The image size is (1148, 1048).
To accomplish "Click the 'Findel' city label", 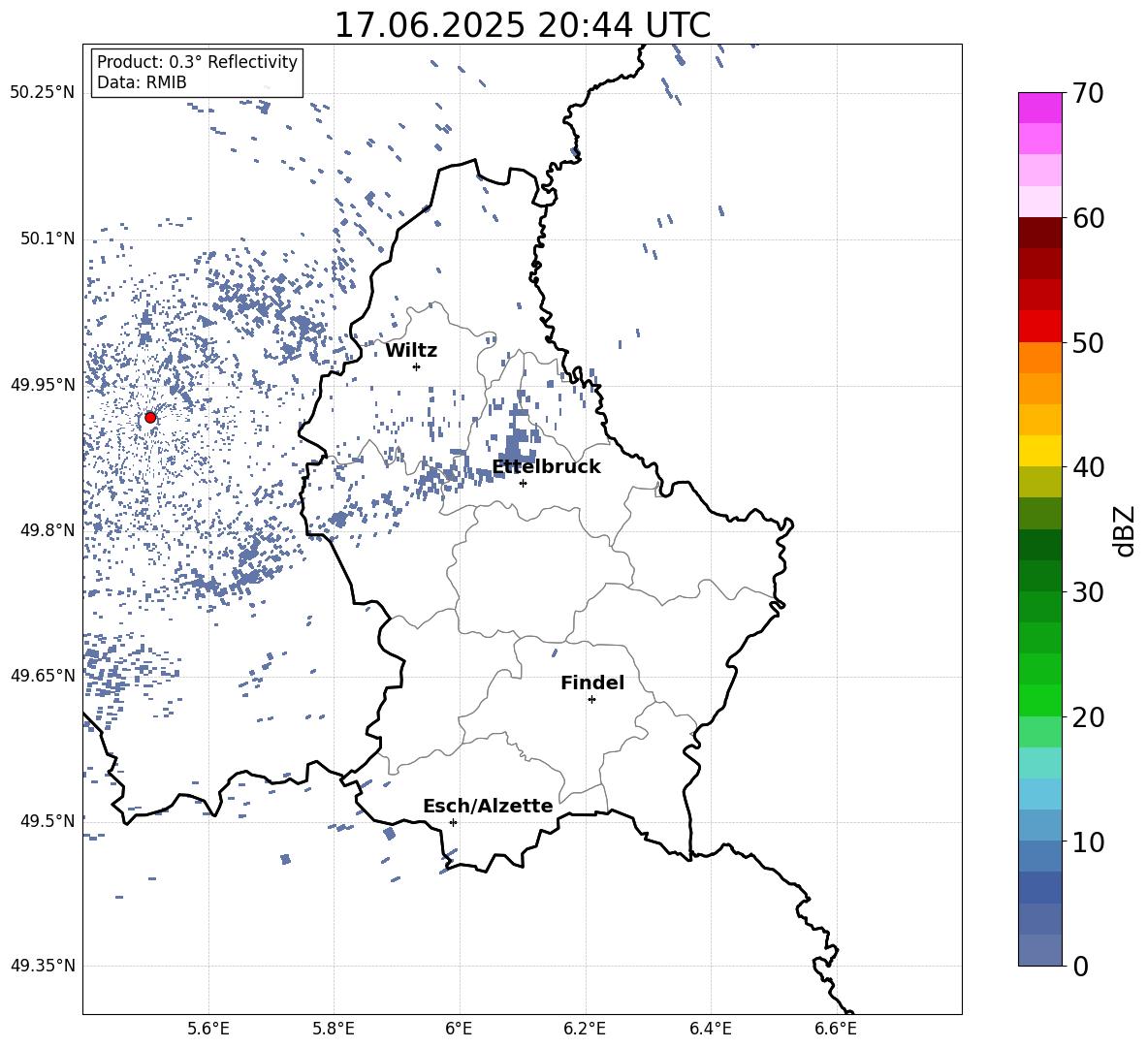I will [592, 683].
